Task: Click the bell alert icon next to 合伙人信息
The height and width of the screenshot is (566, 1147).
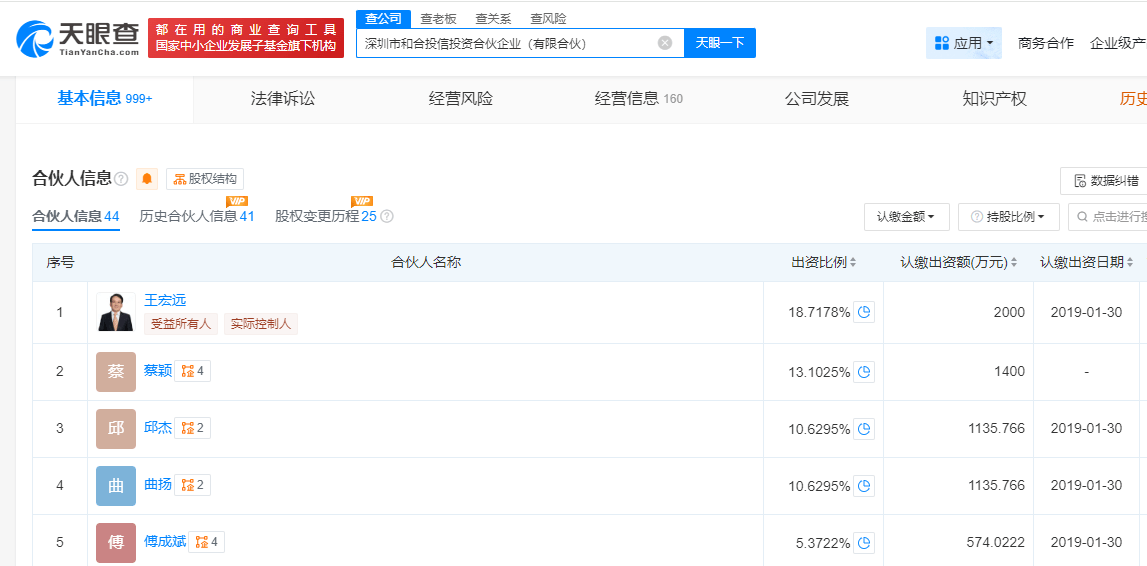Action: [x=147, y=178]
